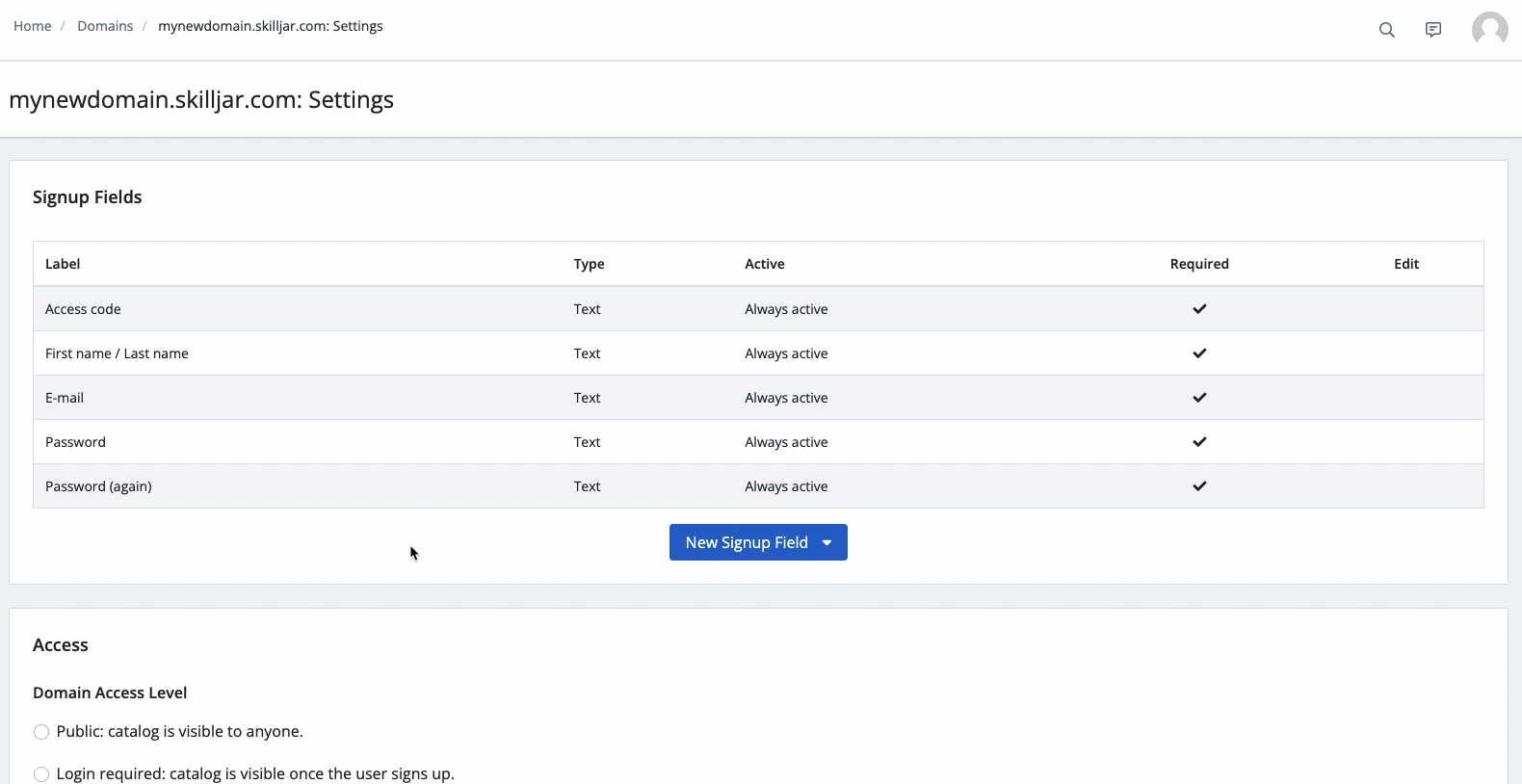Click the Type column header

pyautogui.click(x=589, y=264)
